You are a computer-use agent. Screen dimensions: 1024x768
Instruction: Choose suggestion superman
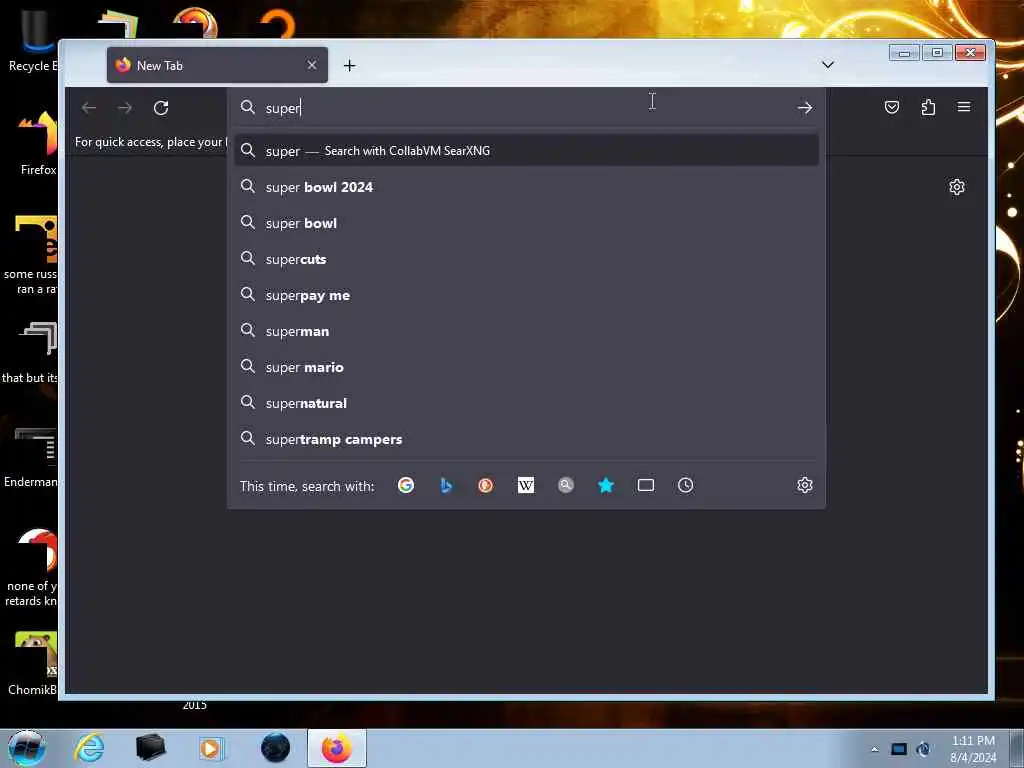pyautogui.click(x=526, y=331)
